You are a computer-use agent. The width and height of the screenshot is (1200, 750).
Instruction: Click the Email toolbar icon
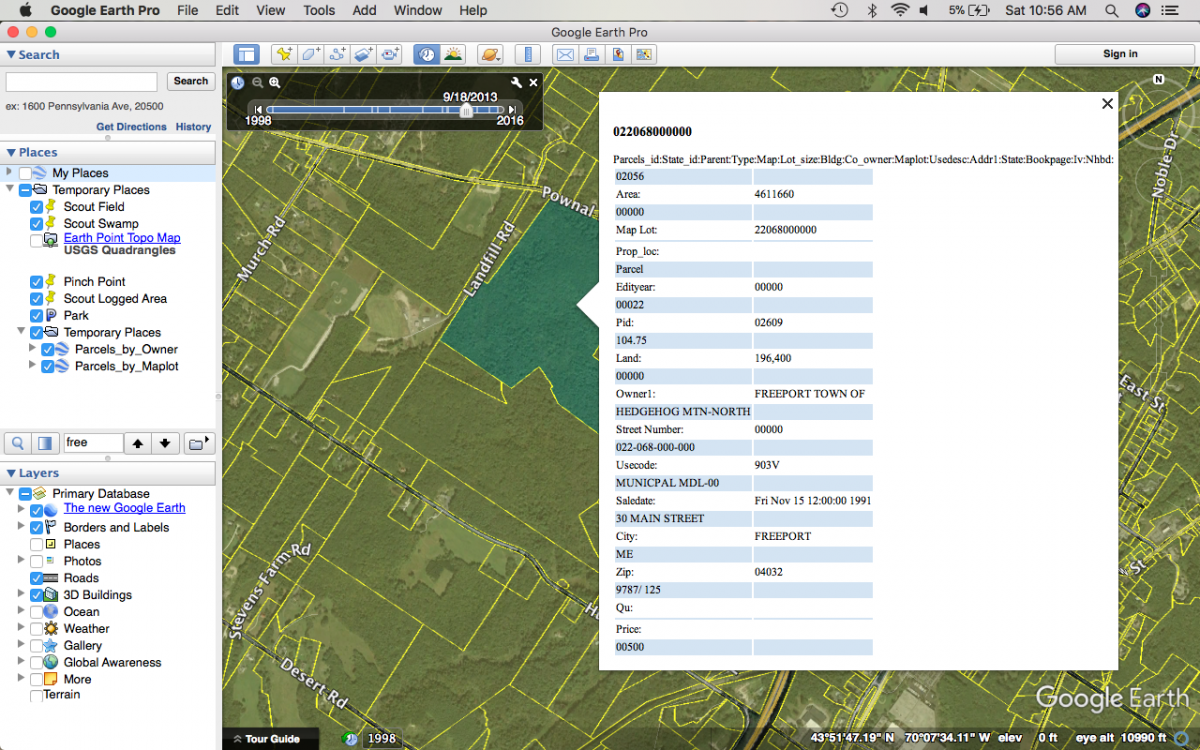pos(565,55)
